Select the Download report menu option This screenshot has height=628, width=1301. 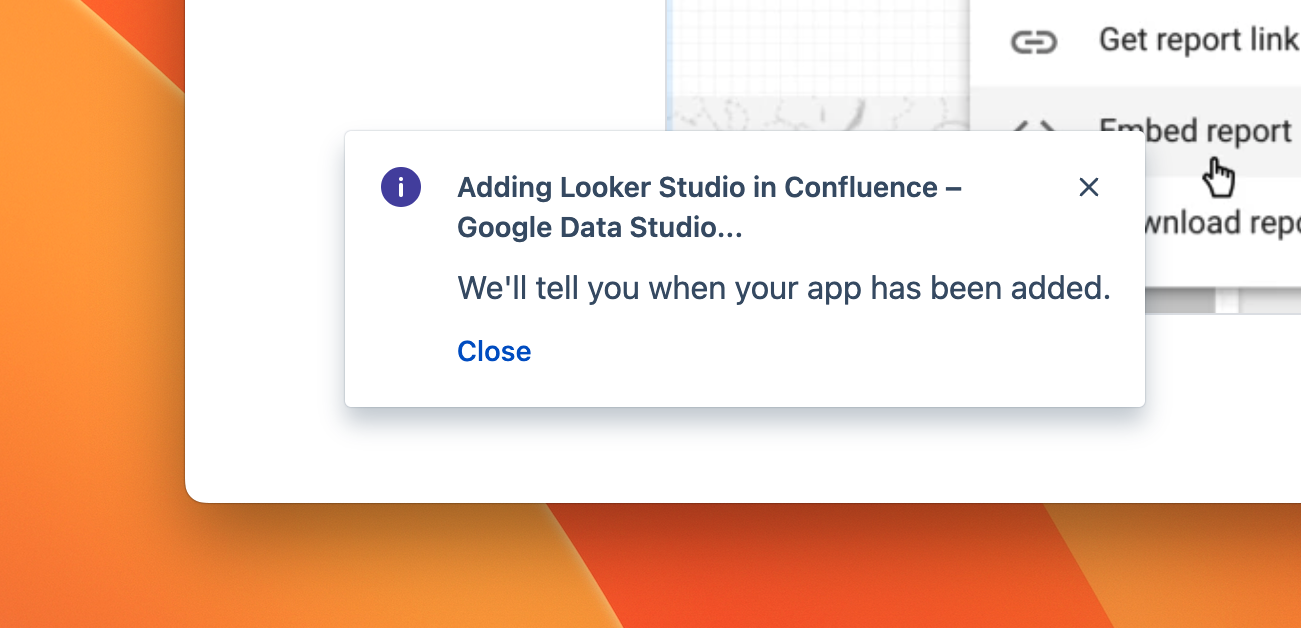1222,223
